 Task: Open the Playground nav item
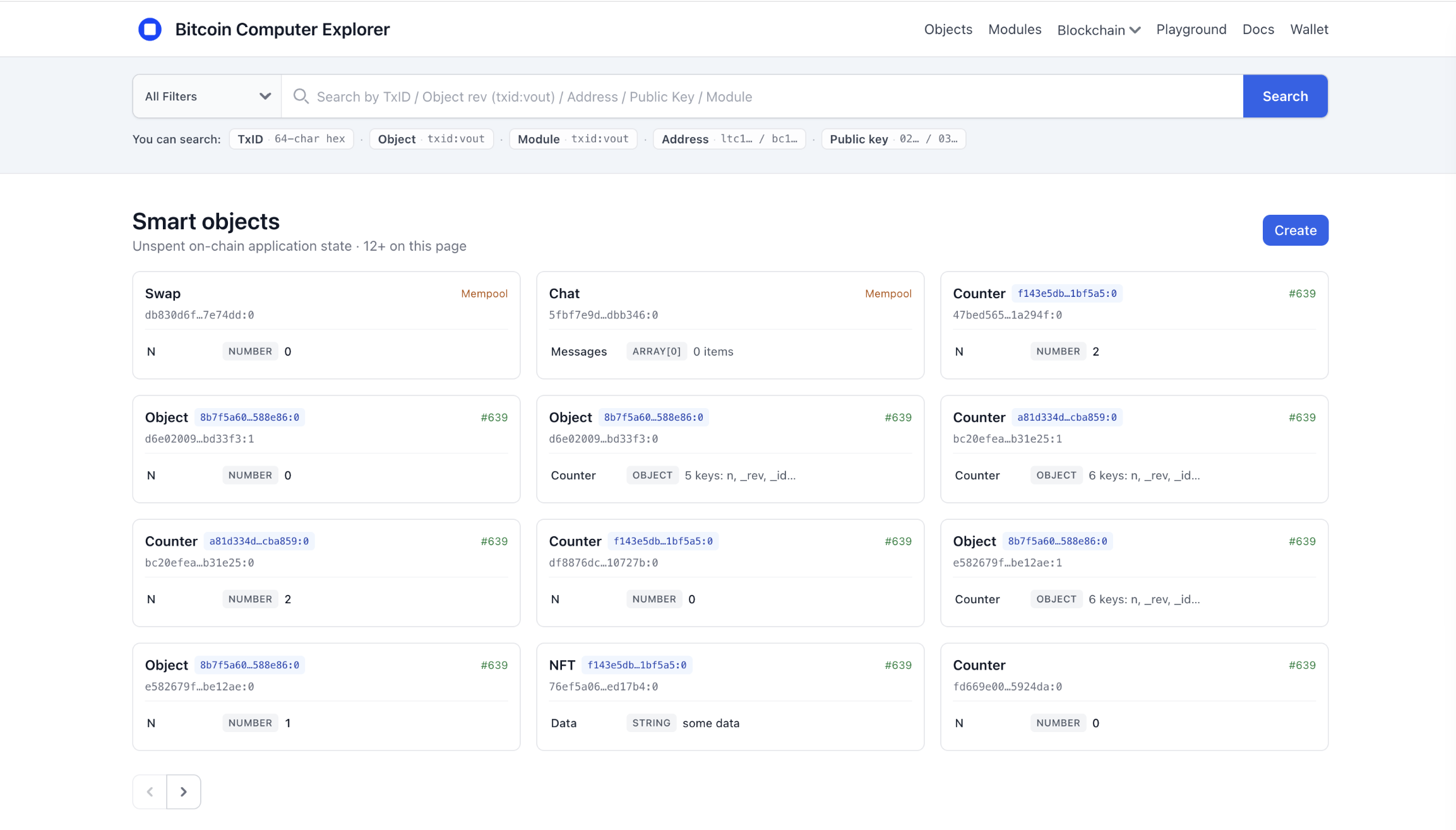pos(1191,29)
